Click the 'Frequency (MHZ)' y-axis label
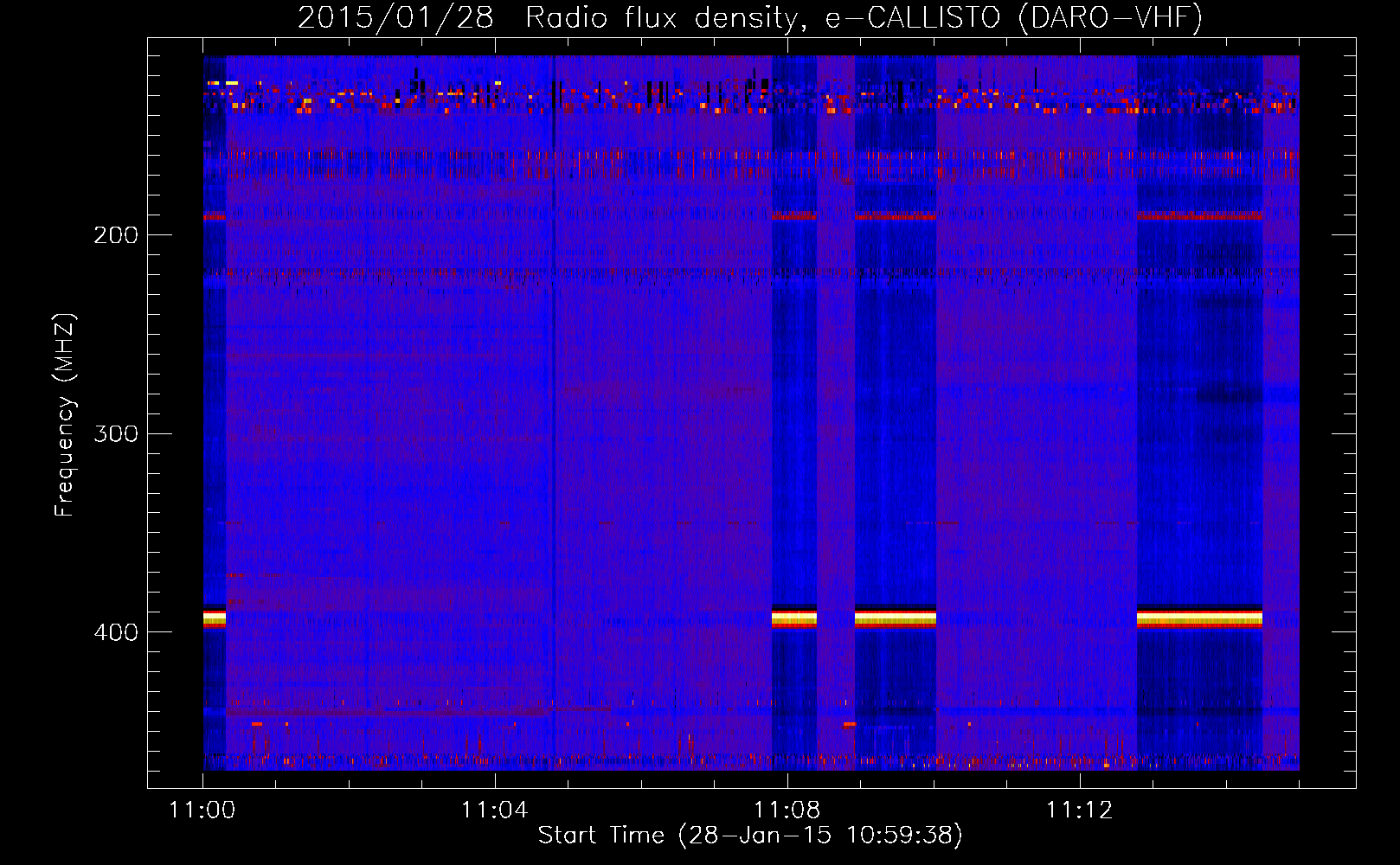The image size is (1400, 865). click(x=65, y=414)
